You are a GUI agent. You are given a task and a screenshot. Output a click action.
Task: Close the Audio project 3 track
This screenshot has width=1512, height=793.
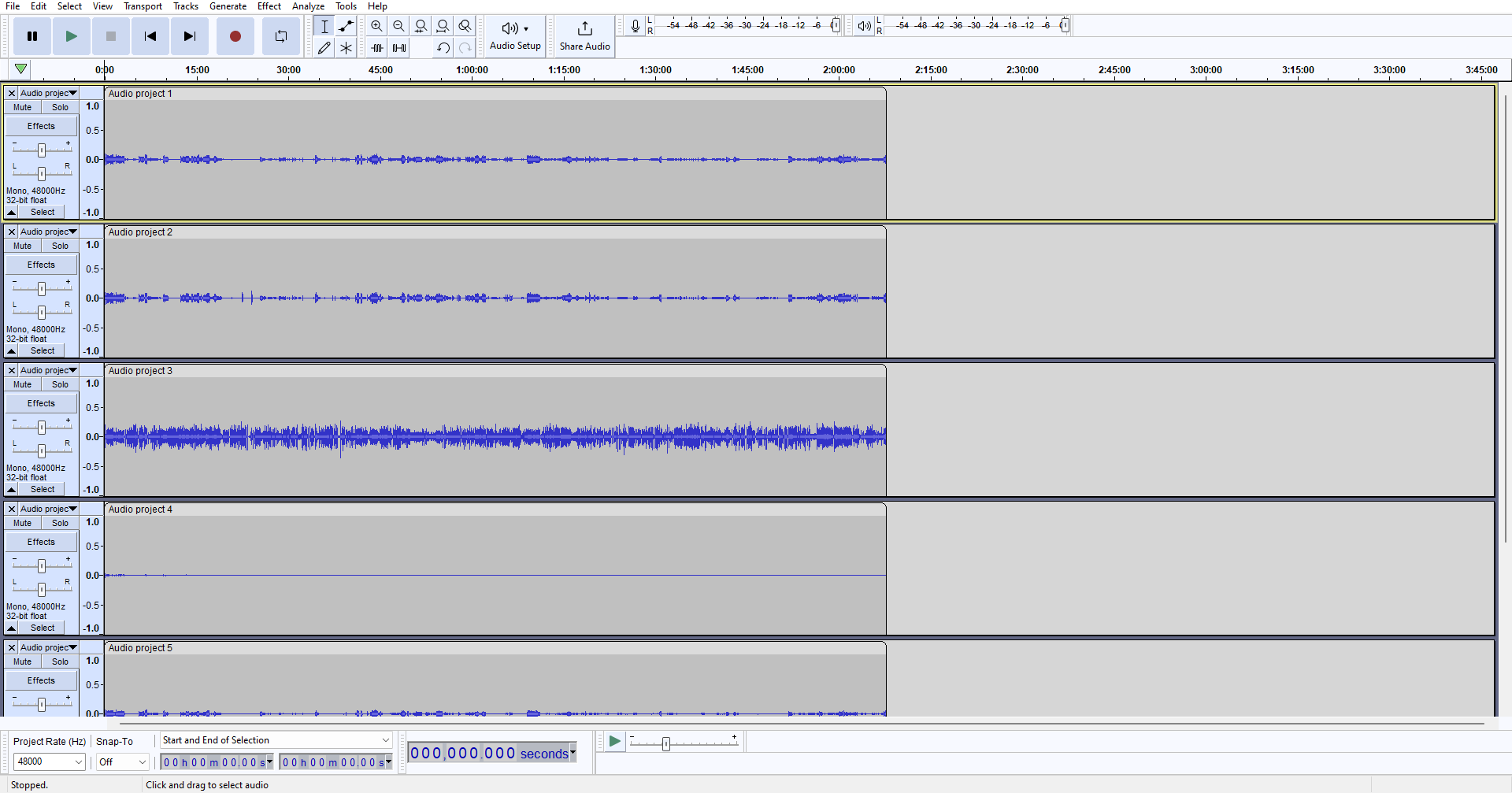[x=12, y=370]
